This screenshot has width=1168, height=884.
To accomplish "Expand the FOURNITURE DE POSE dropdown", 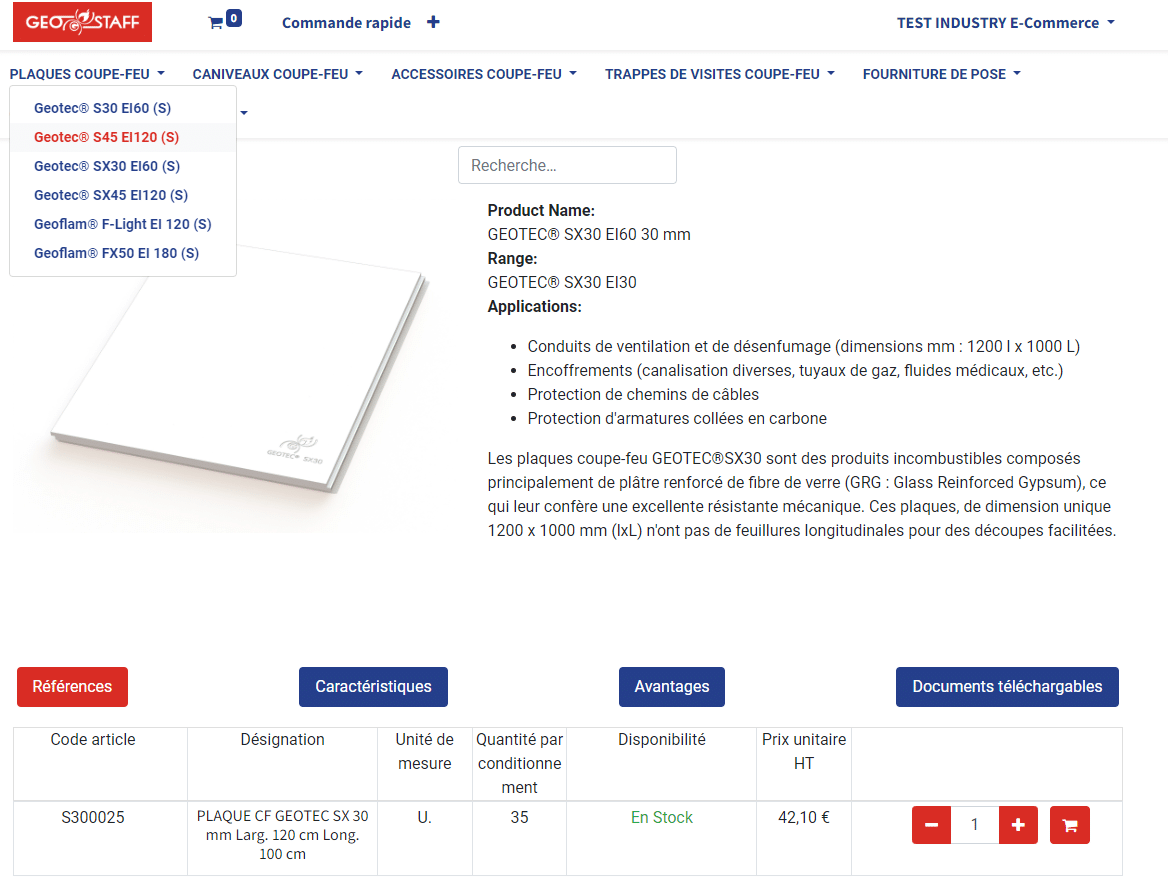I will point(940,73).
